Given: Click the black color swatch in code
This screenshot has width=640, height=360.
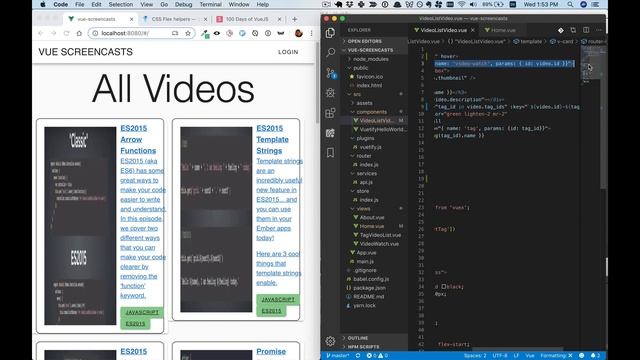Looking at the screenshot, I should pyautogui.click(x=444, y=287).
